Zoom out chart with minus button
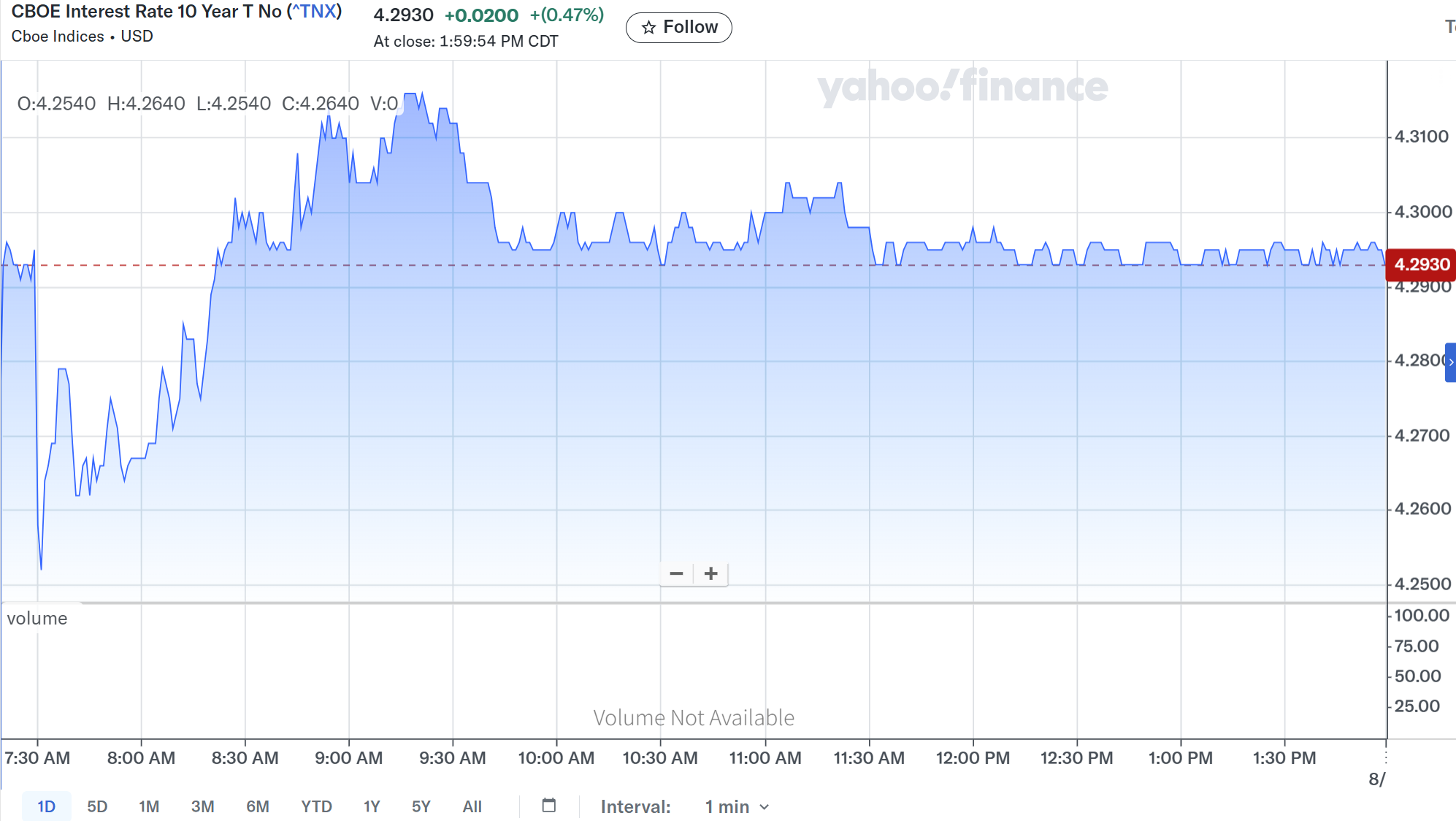This screenshot has height=821, width=1456. 676,574
